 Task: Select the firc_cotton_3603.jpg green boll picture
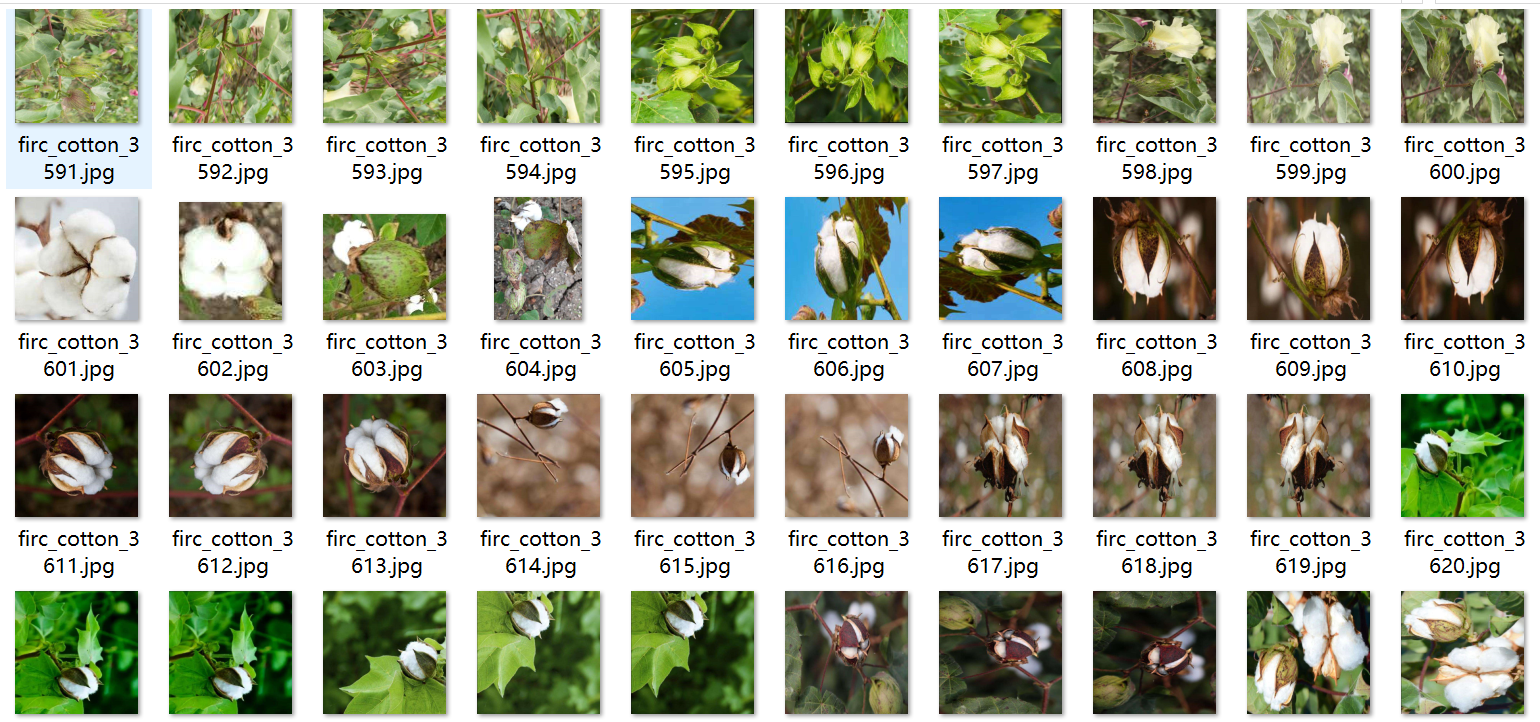385,266
